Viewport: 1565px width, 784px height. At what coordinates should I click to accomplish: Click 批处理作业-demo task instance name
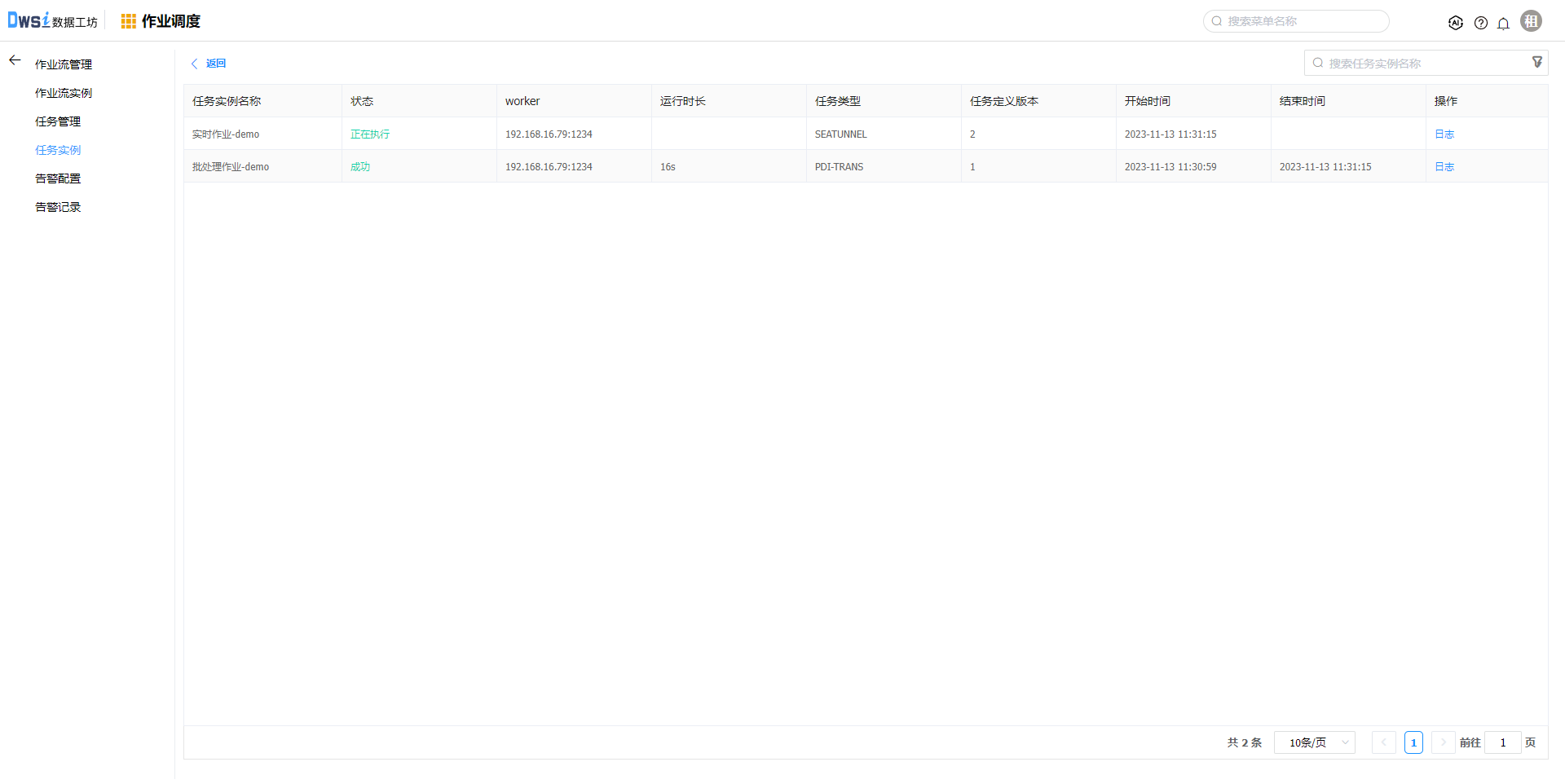click(x=231, y=167)
